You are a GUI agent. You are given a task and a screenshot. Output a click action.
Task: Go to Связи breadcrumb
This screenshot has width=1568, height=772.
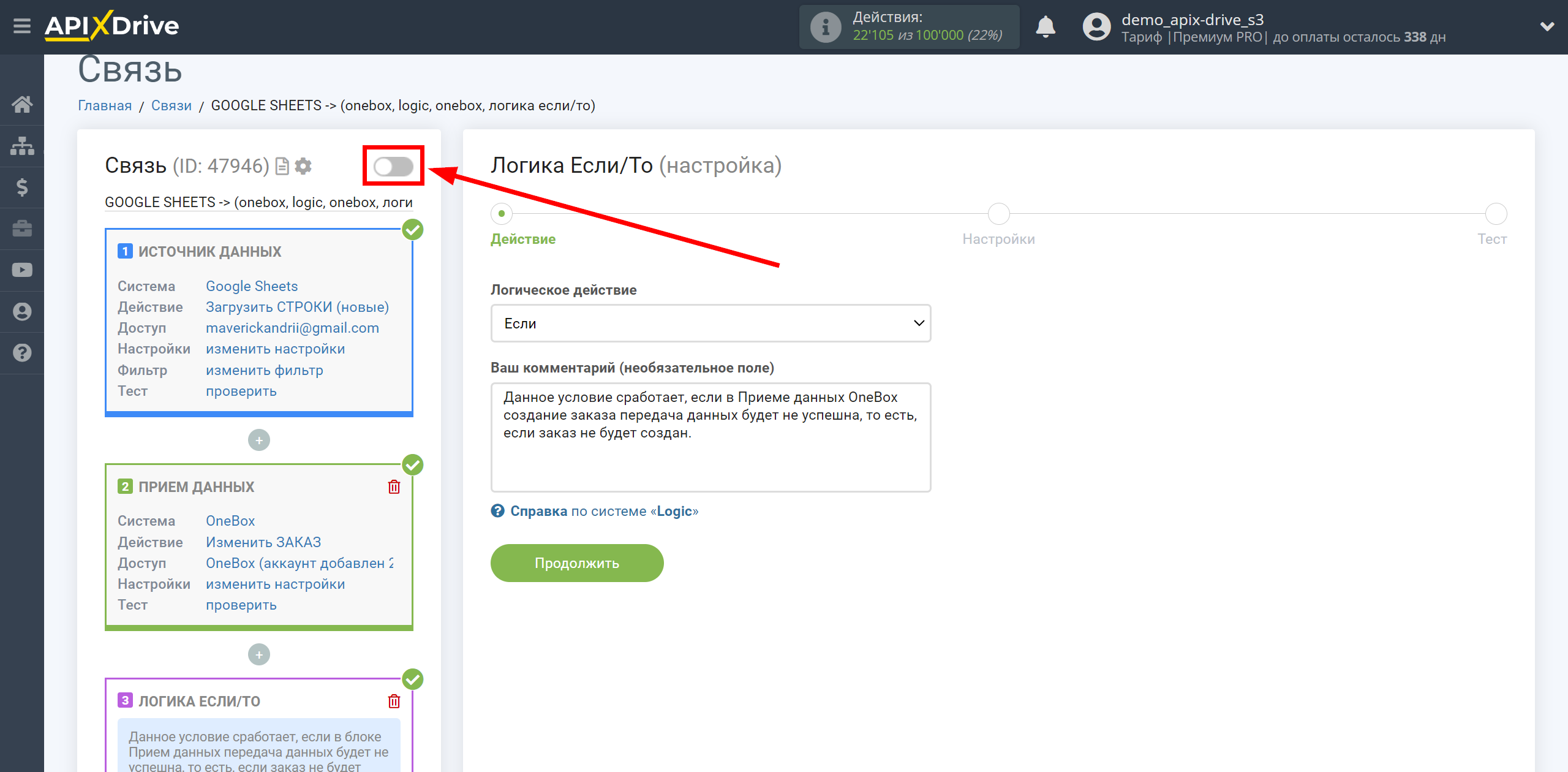click(x=171, y=105)
